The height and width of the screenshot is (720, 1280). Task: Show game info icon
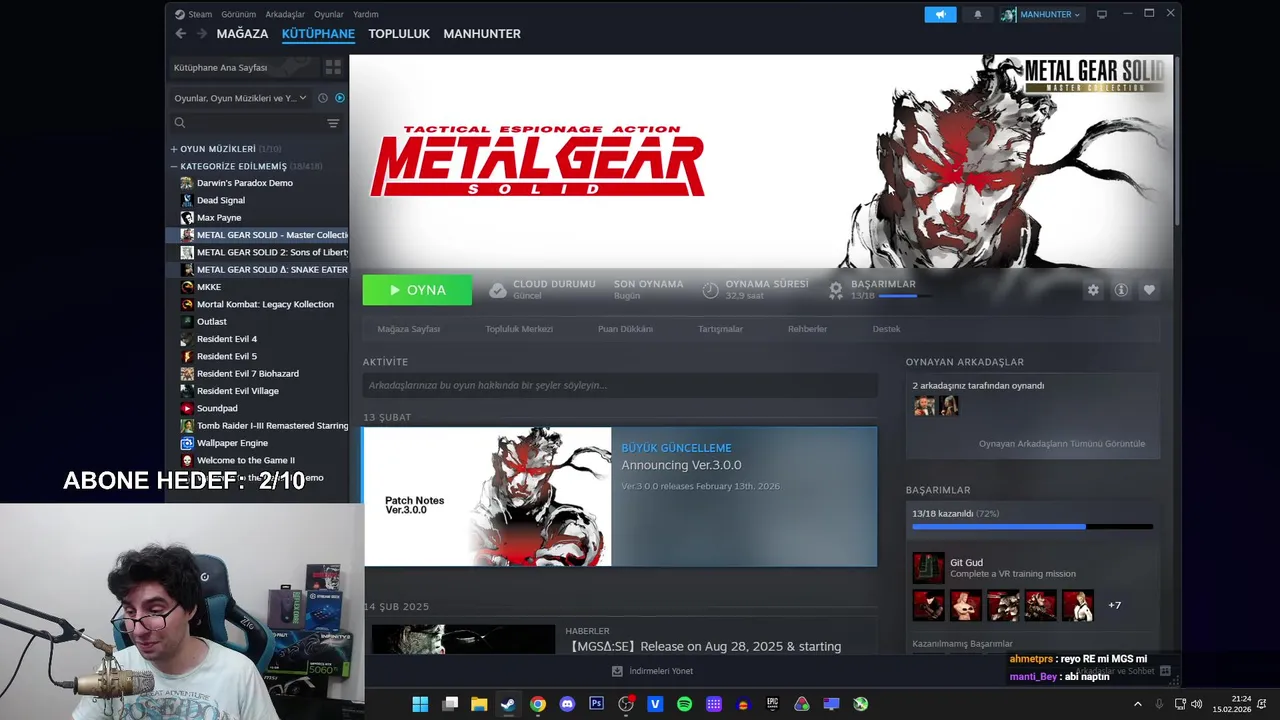pyautogui.click(x=1121, y=290)
